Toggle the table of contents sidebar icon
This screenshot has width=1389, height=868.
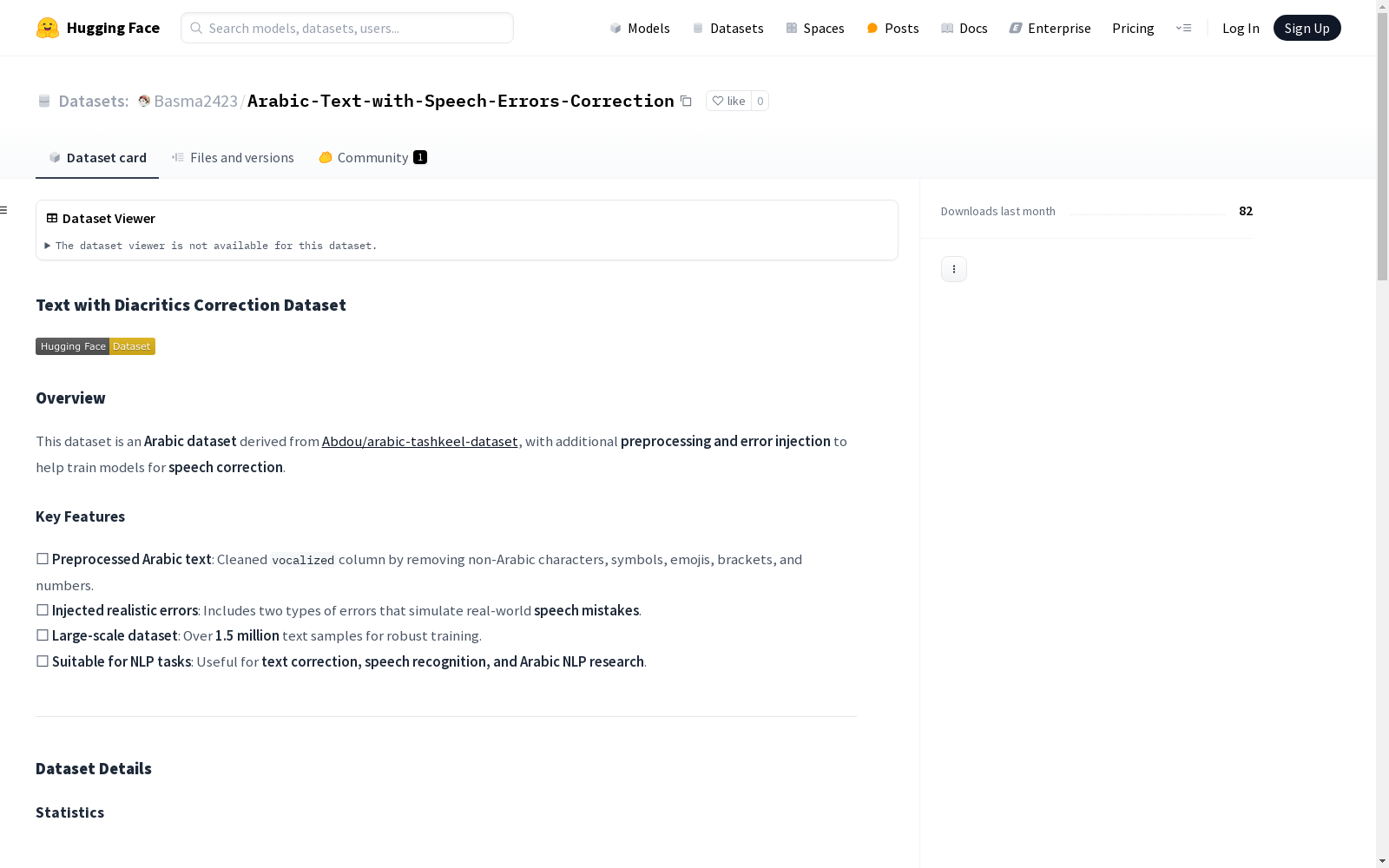coord(3,210)
